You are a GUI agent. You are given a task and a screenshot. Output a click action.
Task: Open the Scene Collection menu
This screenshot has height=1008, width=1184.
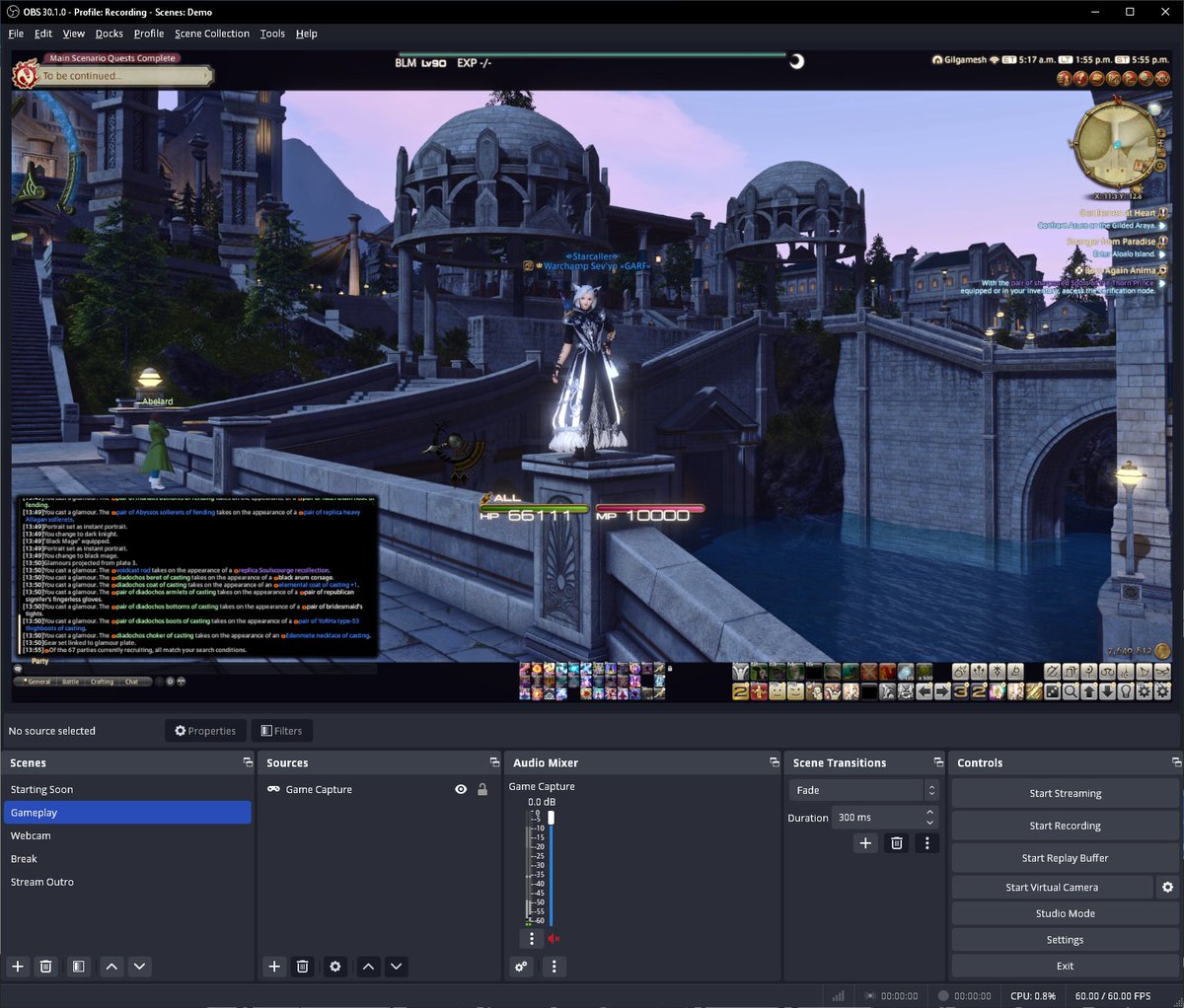pos(212,34)
